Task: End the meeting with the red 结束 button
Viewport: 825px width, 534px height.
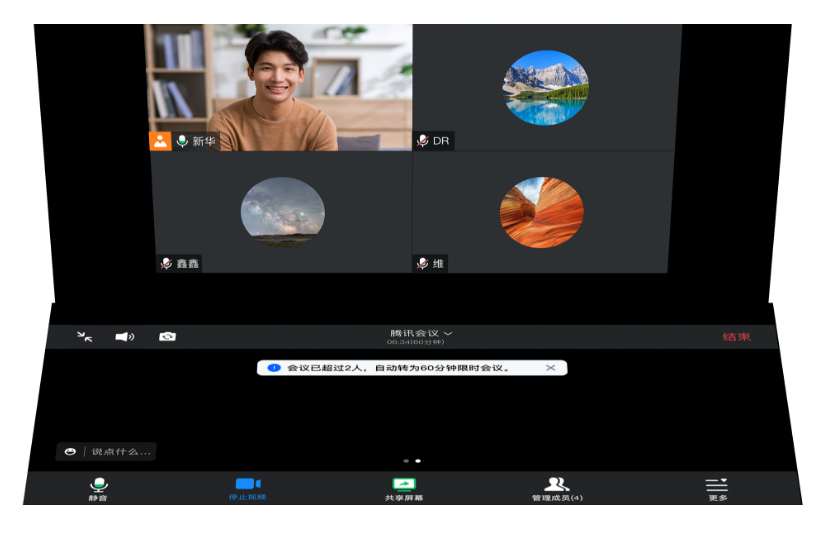Action: (x=737, y=337)
